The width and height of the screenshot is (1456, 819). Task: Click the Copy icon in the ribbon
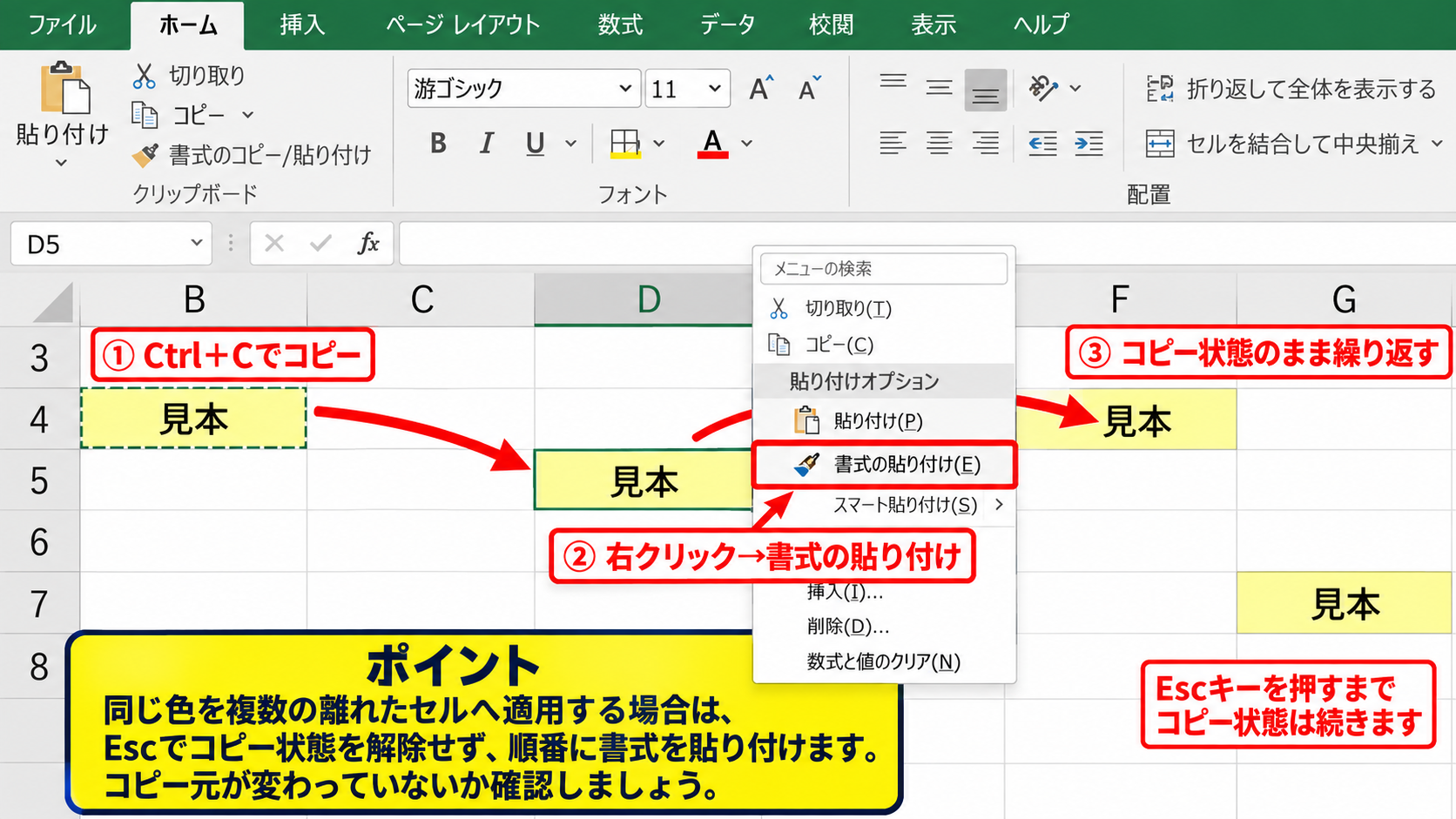(144, 114)
